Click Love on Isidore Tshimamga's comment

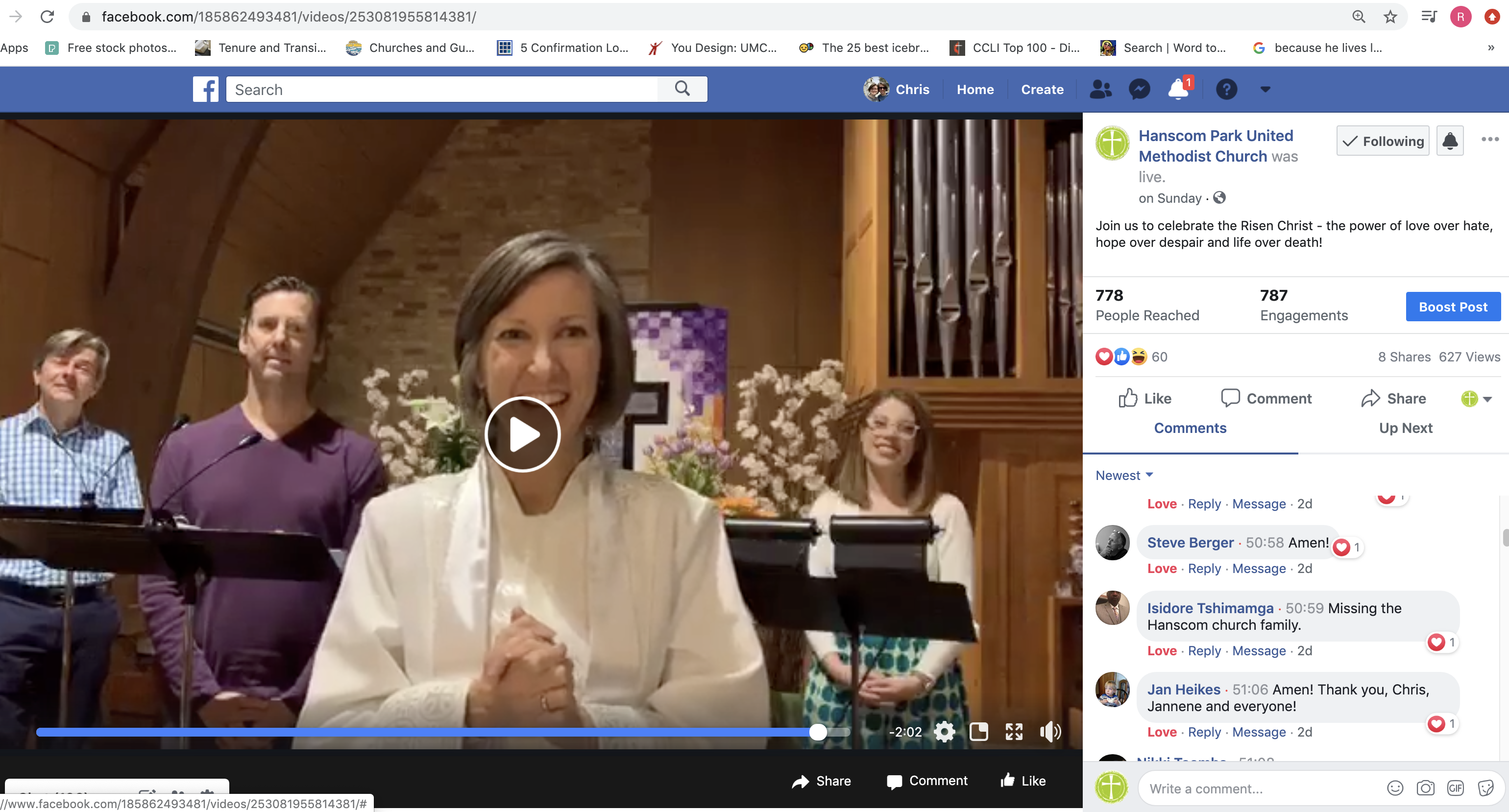point(1162,651)
